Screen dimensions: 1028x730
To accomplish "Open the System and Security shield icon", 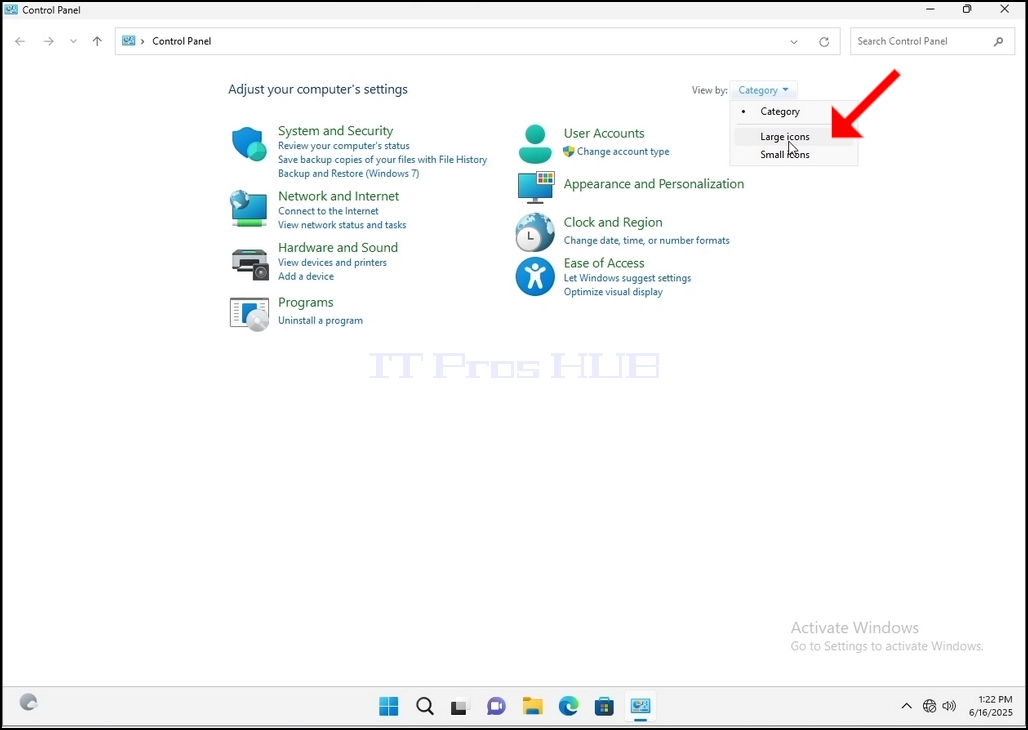I will pos(249,144).
